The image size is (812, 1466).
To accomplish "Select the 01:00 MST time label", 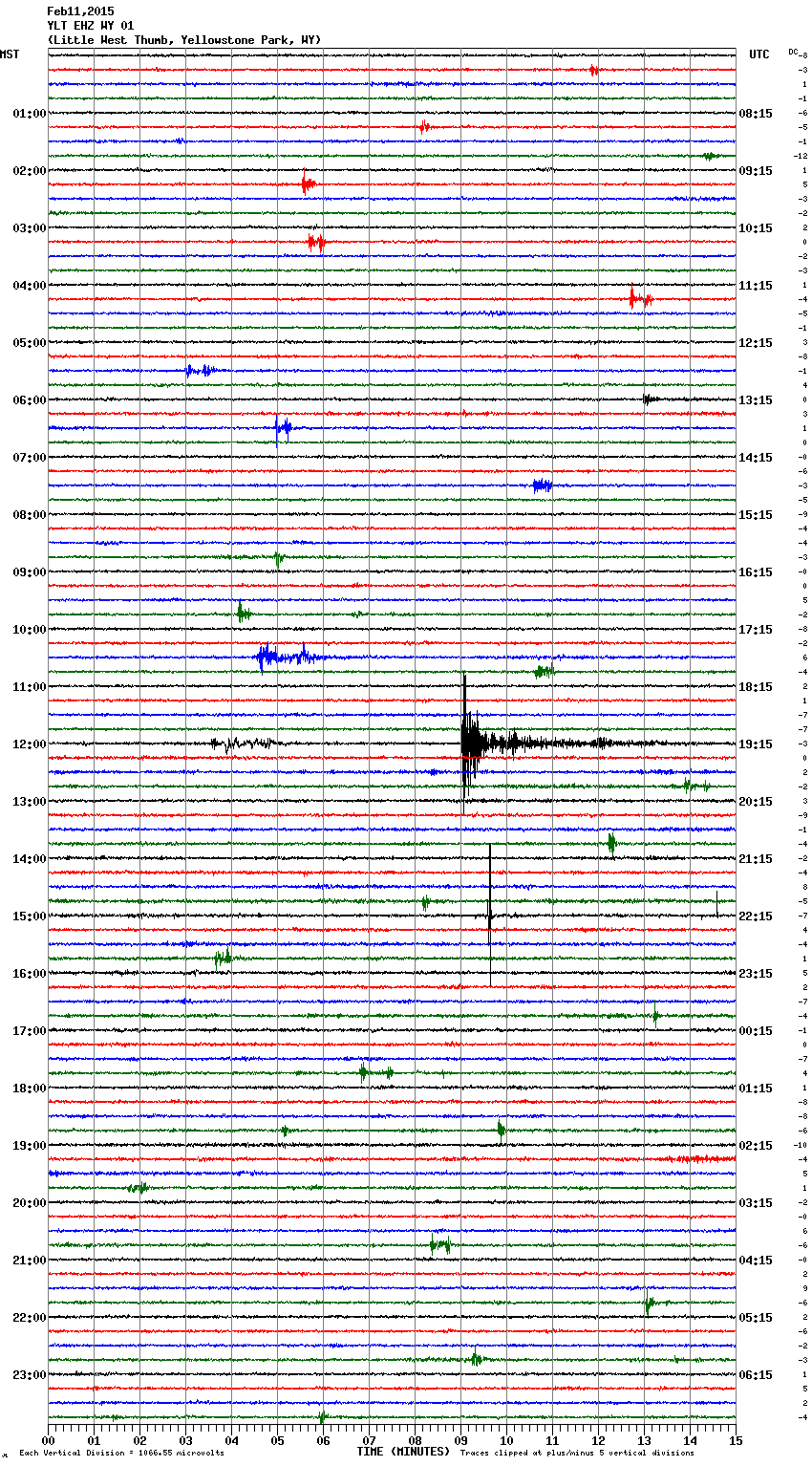I will point(30,114).
